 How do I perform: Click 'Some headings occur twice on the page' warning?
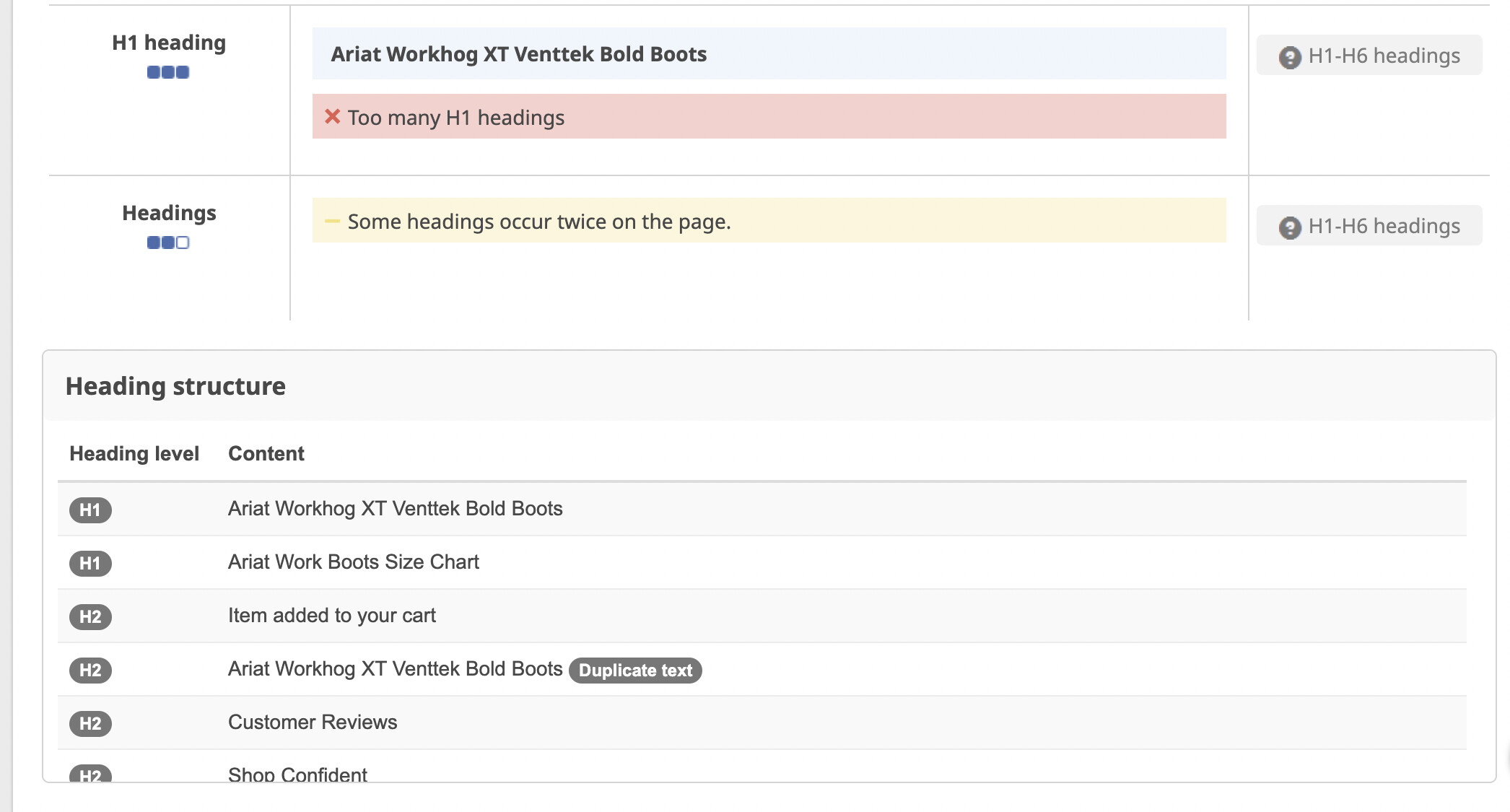pyautogui.click(x=769, y=220)
